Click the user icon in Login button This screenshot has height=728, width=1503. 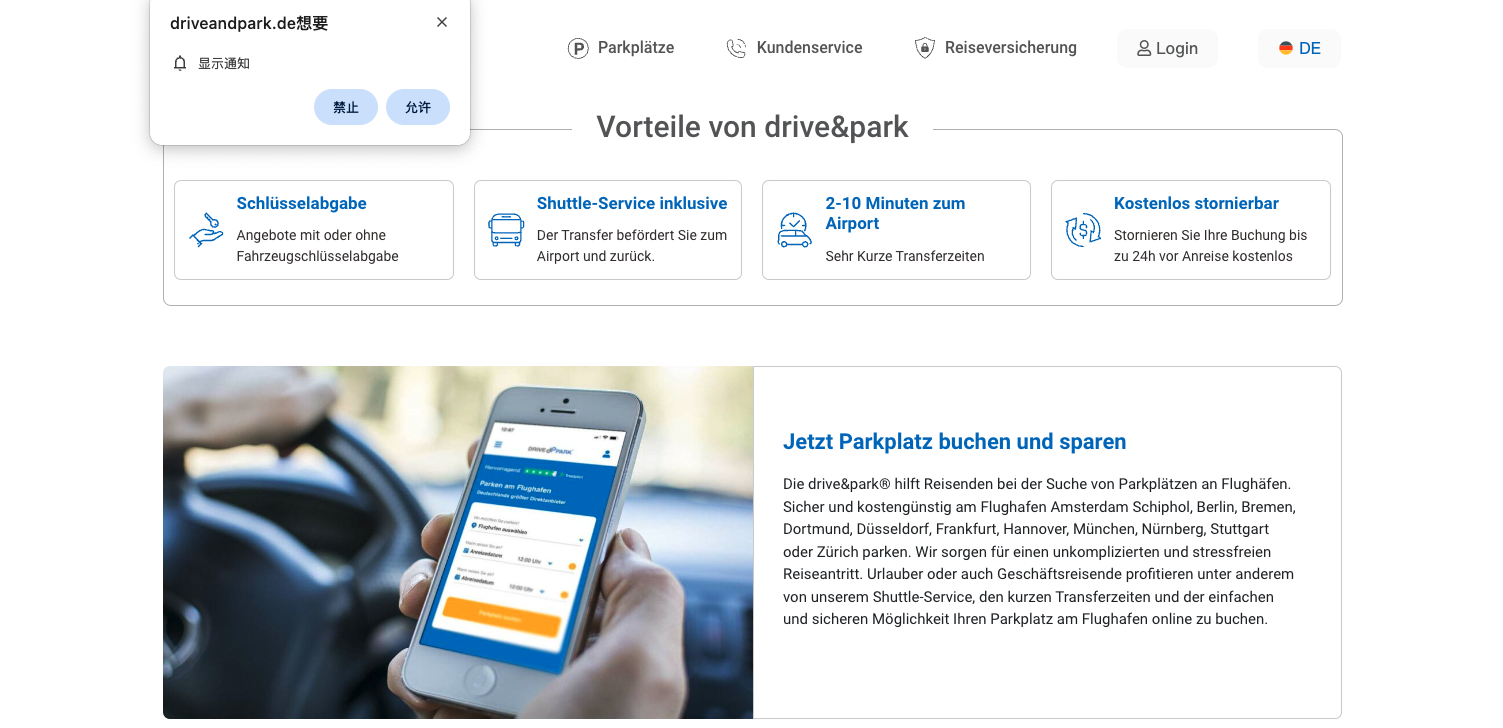pyautogui.click(x=1144, y=48)
